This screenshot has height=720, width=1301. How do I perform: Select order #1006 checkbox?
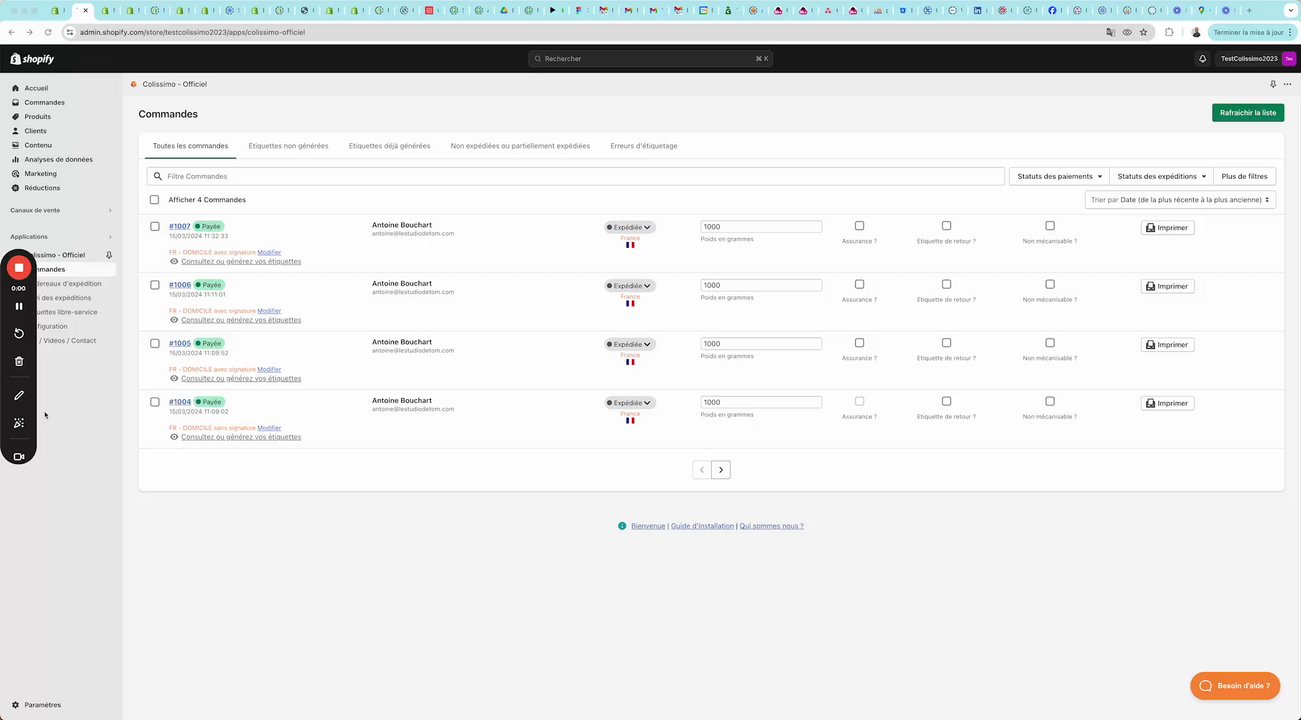[x=155, y=285]
